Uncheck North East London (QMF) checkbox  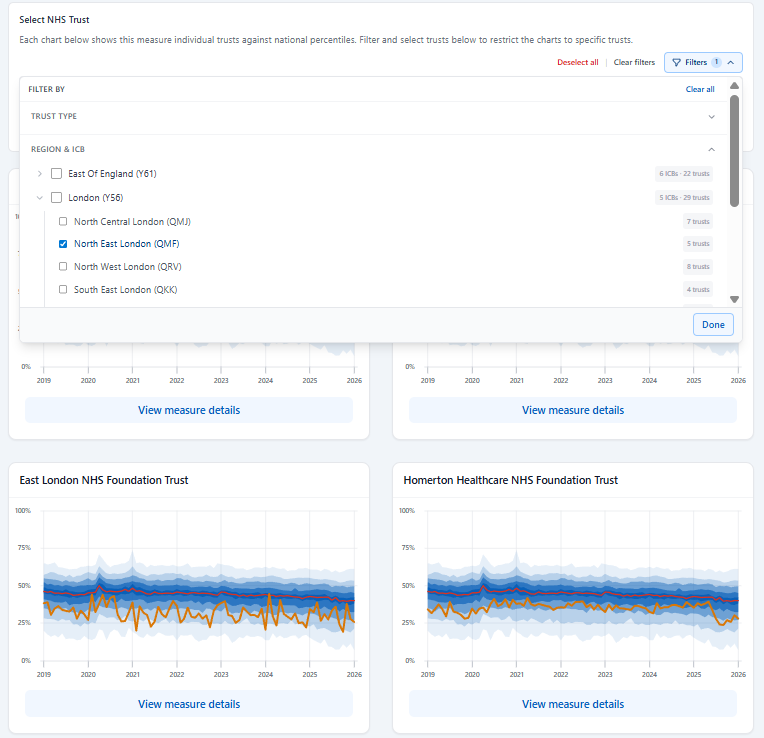click(x=64, y=244)
